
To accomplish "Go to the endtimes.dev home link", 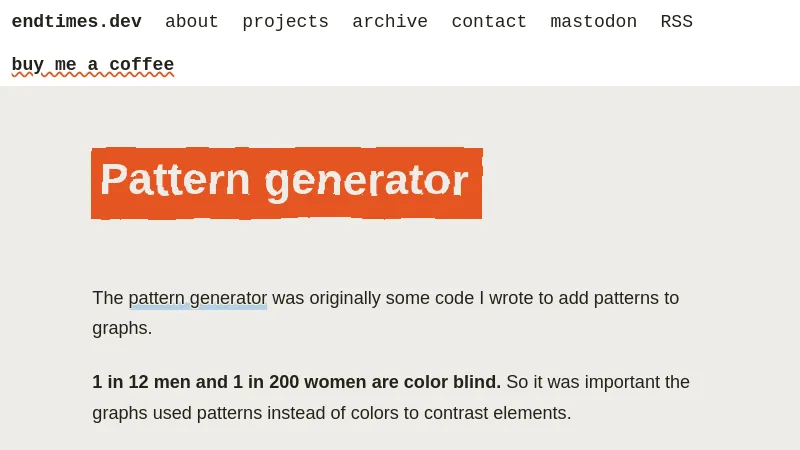I will coord(76,22).
